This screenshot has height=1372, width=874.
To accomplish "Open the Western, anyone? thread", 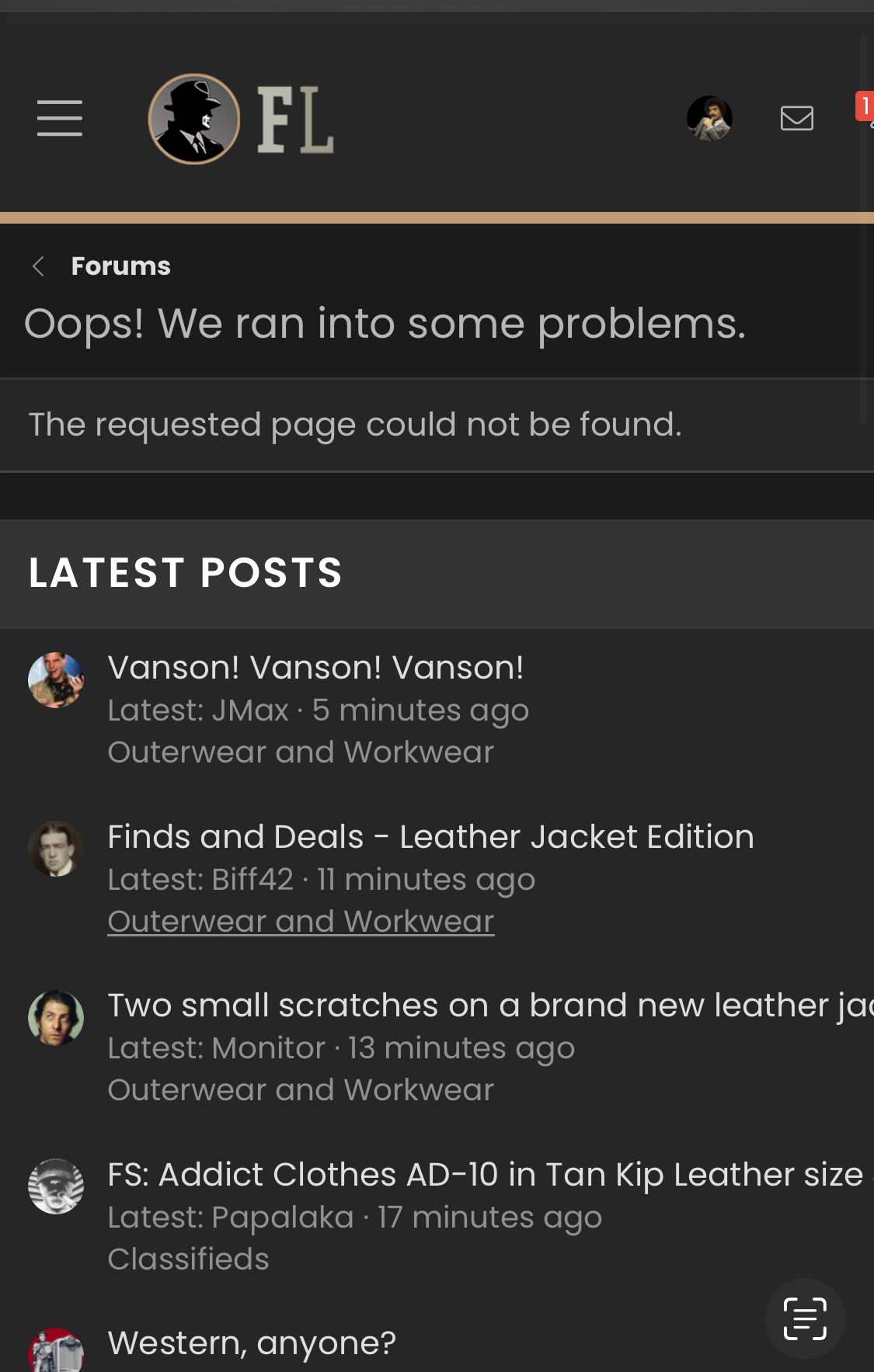I will (252, 1343).
